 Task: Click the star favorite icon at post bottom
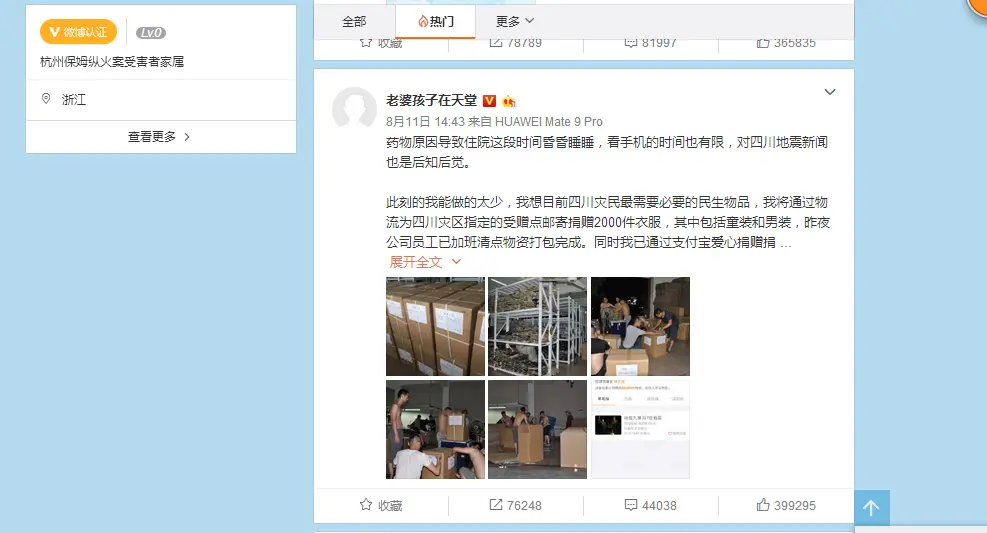(366, 505)
